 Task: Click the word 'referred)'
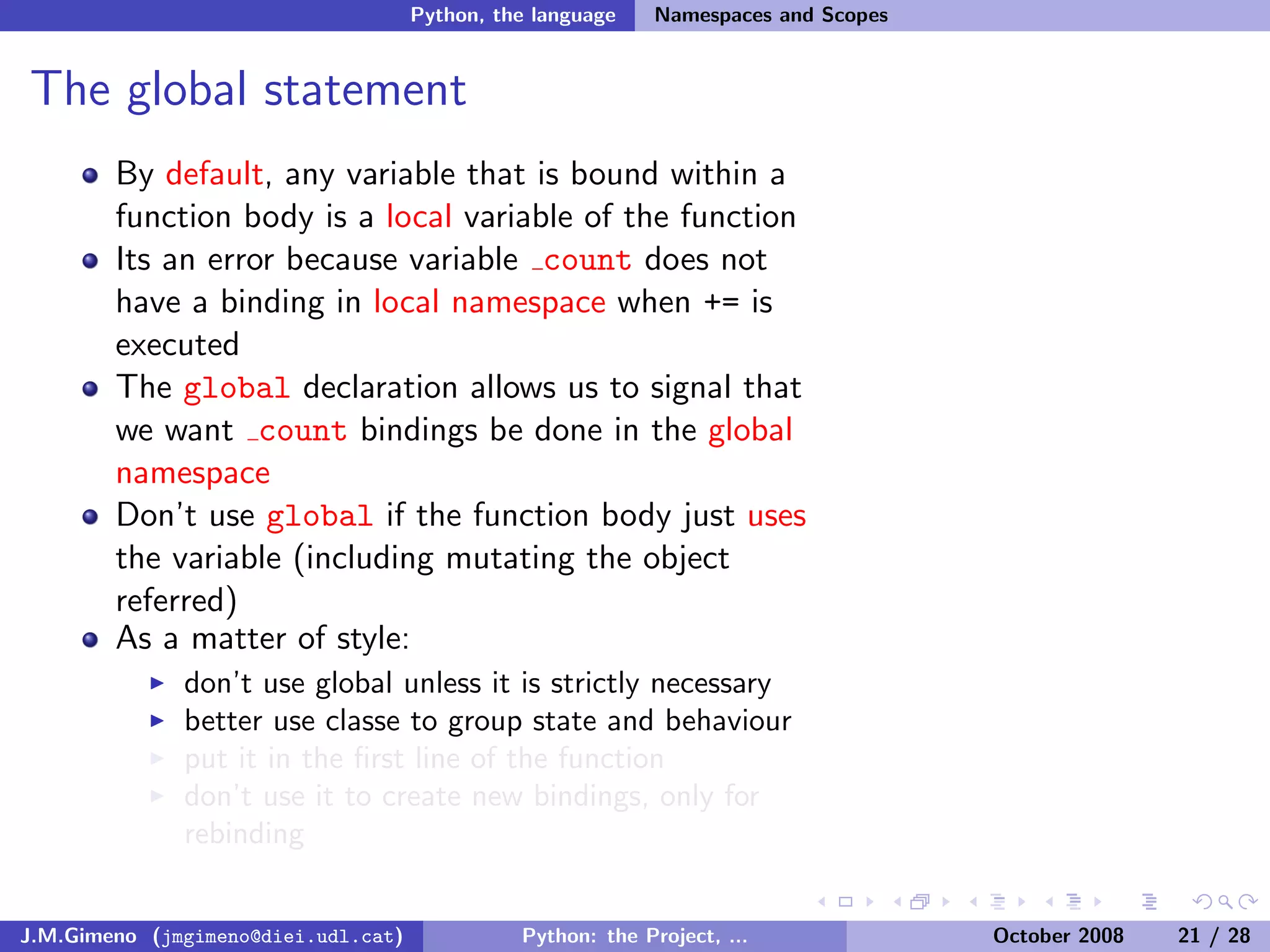(177, 601)
